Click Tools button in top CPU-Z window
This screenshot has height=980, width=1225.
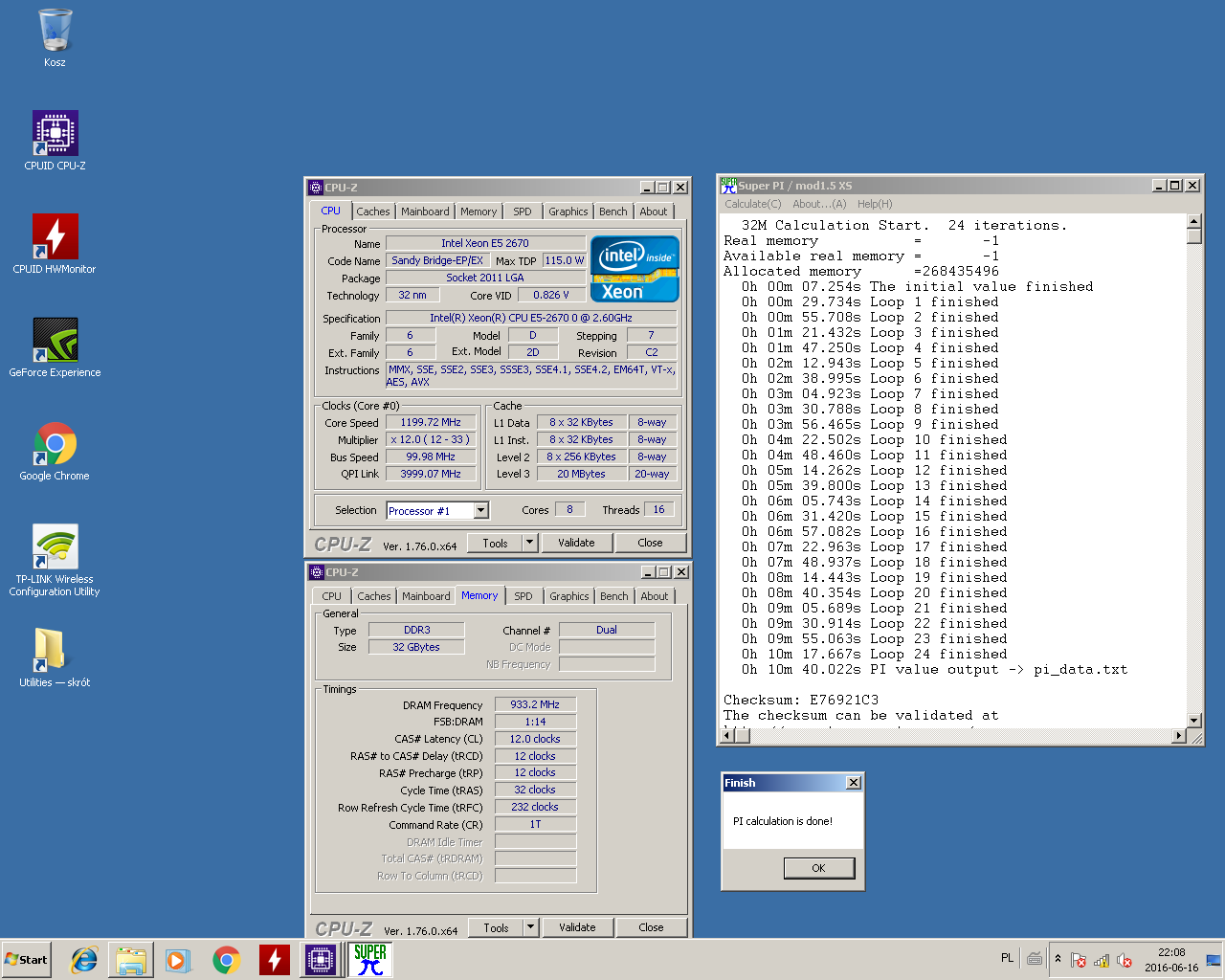[495, 543]
